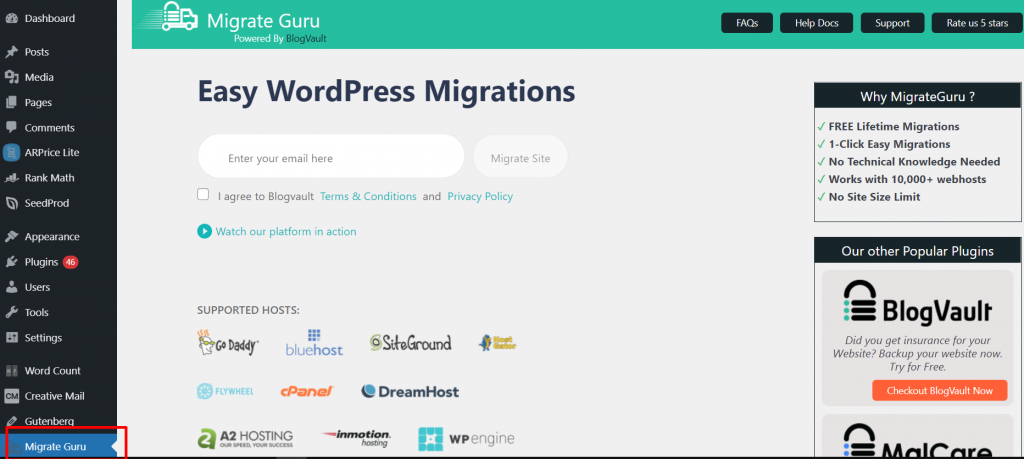1024x459 pixels.
Task: Click the Pages stacked-sheets icon
Action: [11, 103]
